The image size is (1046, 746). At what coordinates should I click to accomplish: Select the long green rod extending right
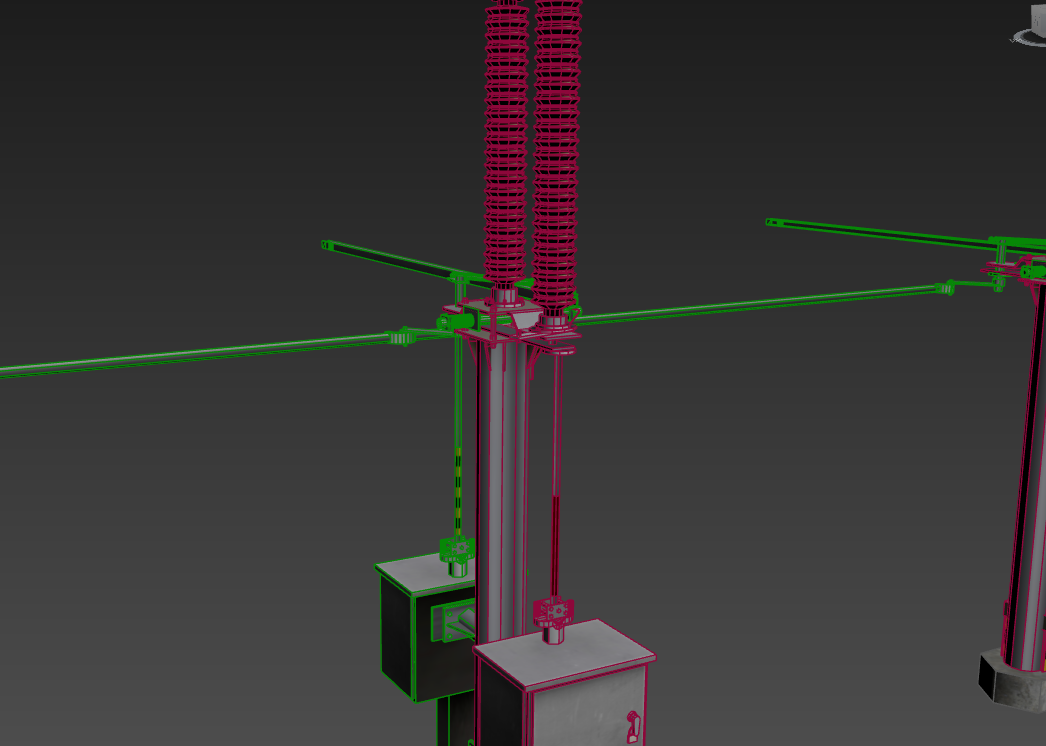[x=760, y=302]
